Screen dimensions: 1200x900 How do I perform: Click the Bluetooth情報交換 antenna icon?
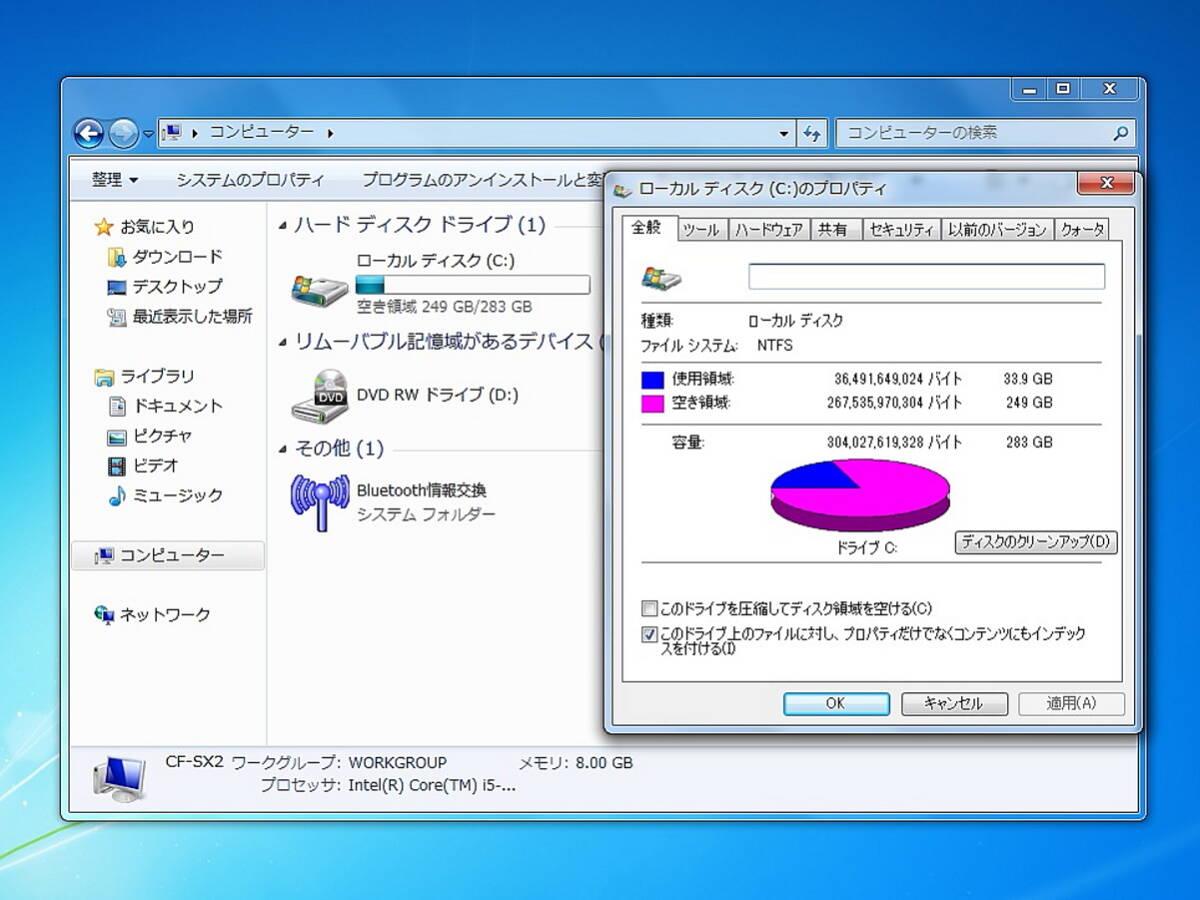coord(320,502)
